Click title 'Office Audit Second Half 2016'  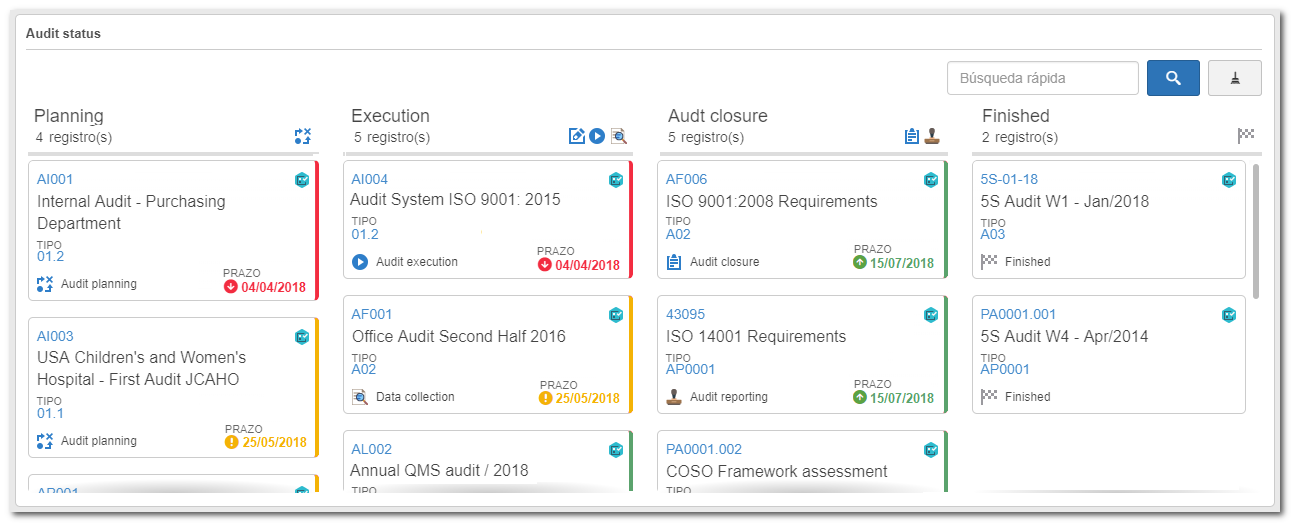(458, 336)
